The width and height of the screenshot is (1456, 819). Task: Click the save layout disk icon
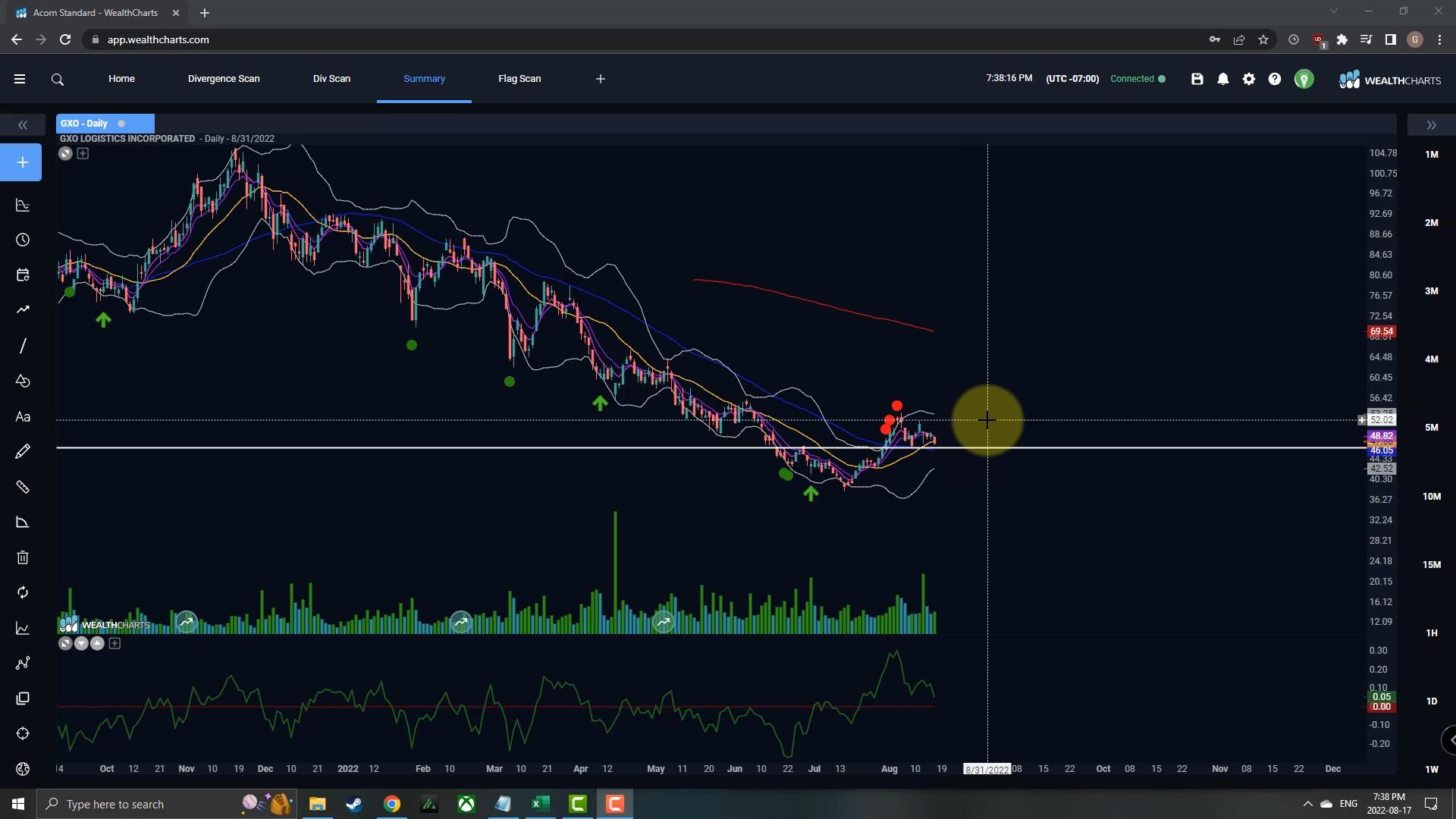[1197, 79]
